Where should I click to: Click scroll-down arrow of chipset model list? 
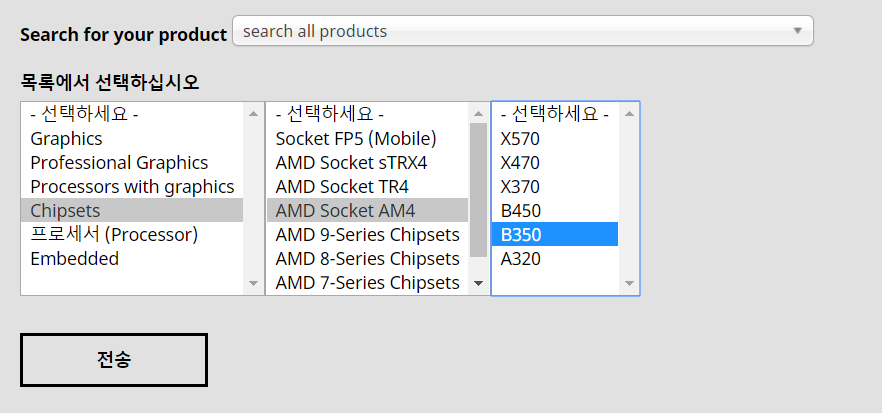pyautogui.click(x=629, y=283)
